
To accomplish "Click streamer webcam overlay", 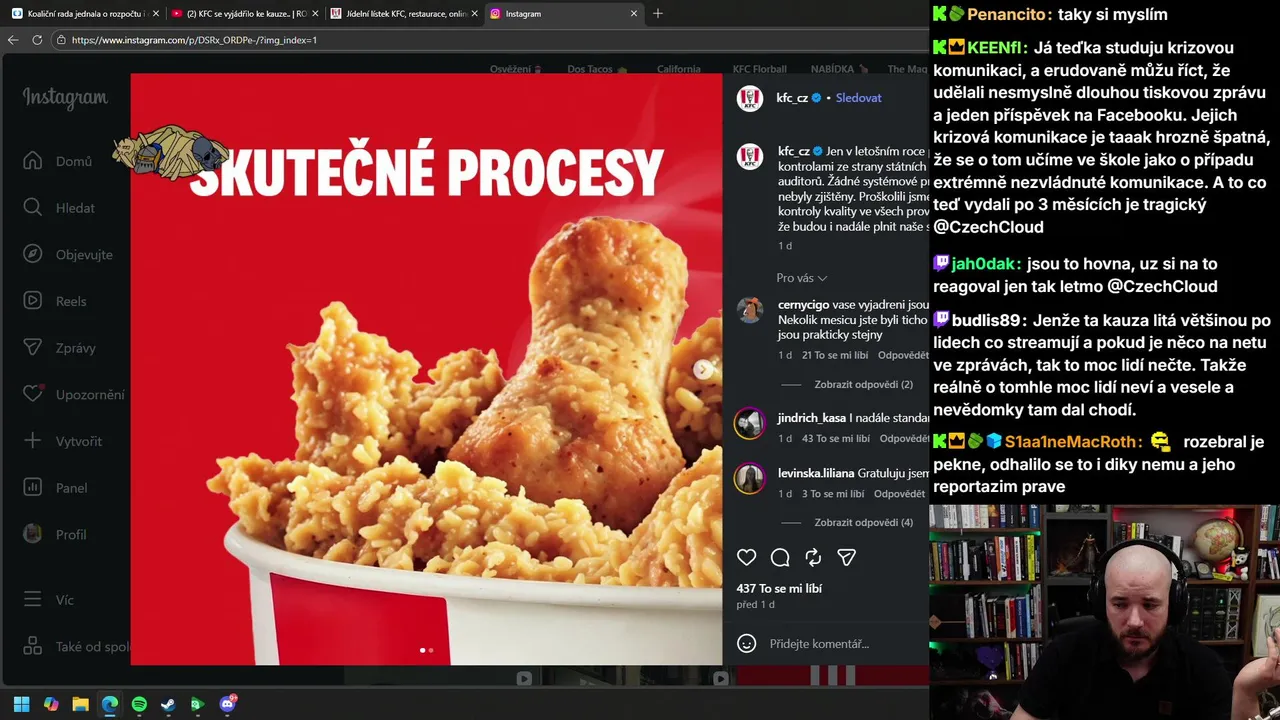I will click(x=1104, y=612).
